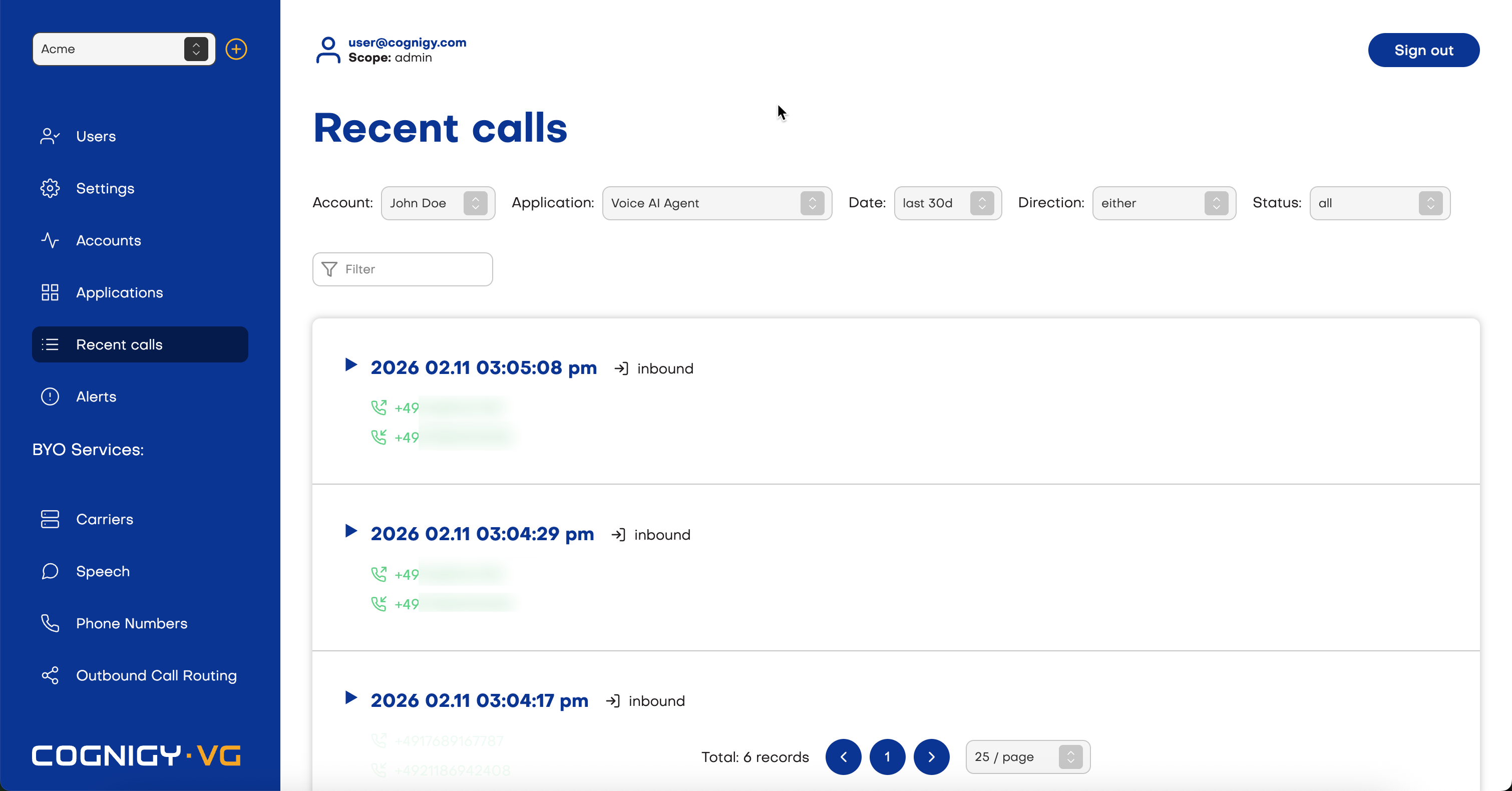Open the Date dropdown set to last 30d
The height and width of the screenshot is (791, 1512).
point(947,203)
